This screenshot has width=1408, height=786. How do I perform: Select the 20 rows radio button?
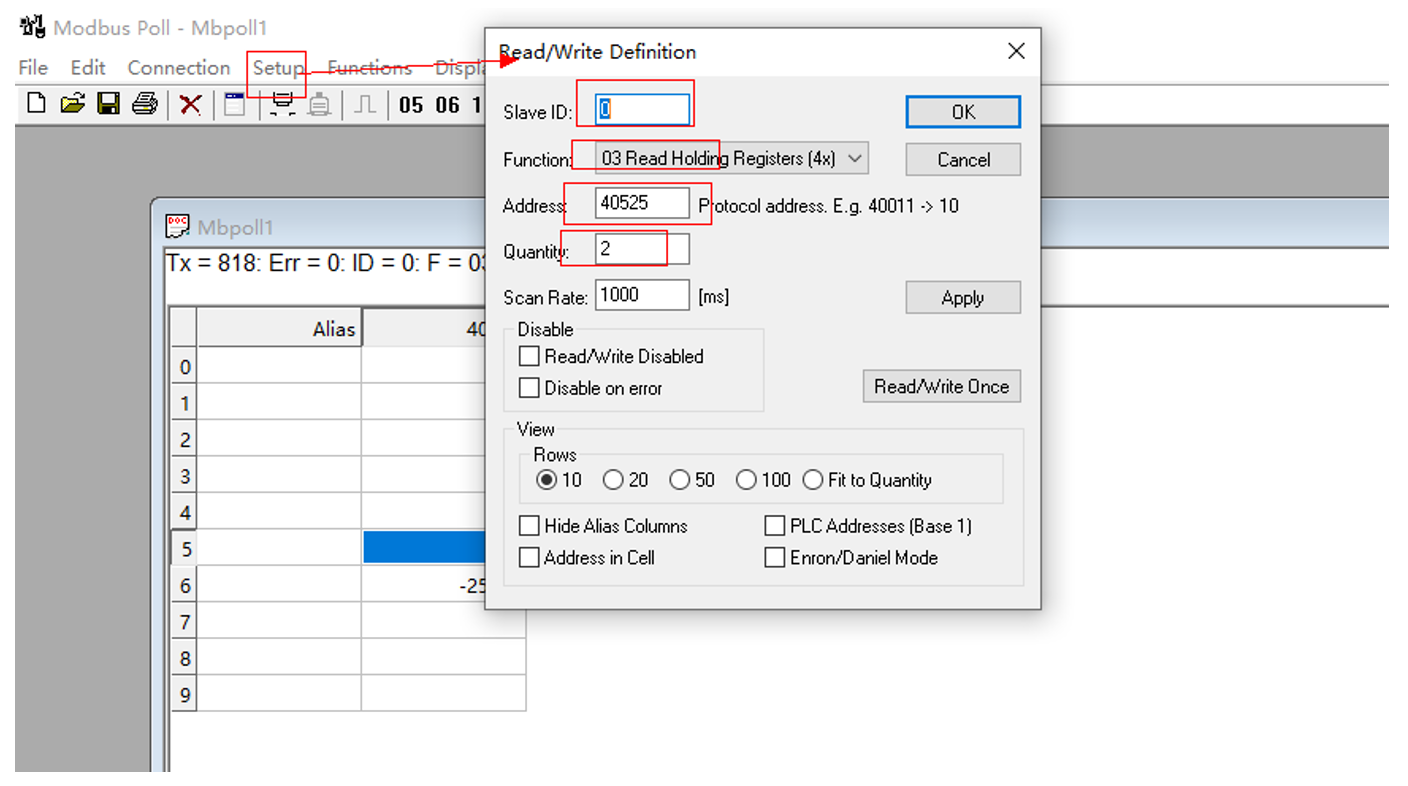[x=613, y=480]
